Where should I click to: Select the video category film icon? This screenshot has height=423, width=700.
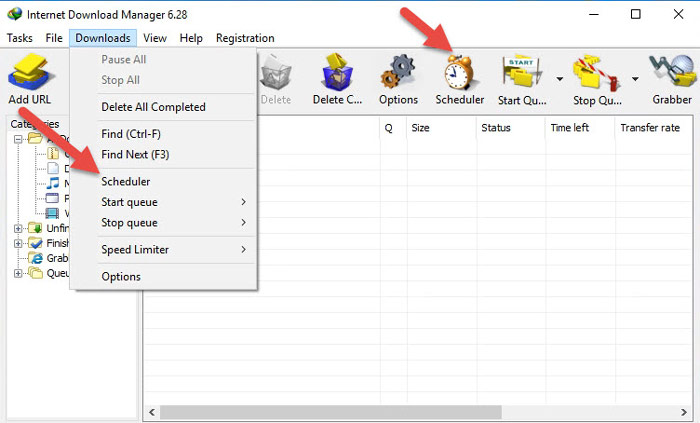tap(53, 213)
